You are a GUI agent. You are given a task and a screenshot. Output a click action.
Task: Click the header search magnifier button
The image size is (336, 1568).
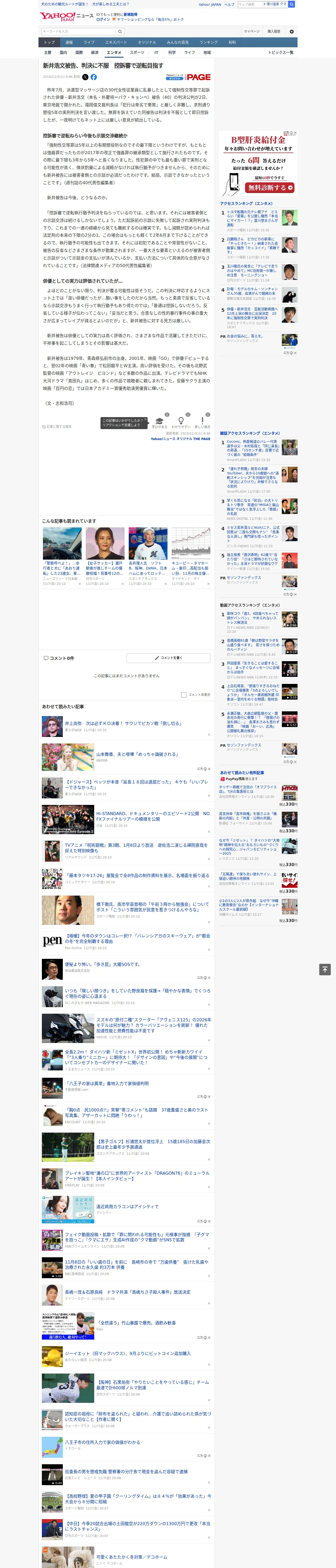pyautogui.click(x=292, y=4)
